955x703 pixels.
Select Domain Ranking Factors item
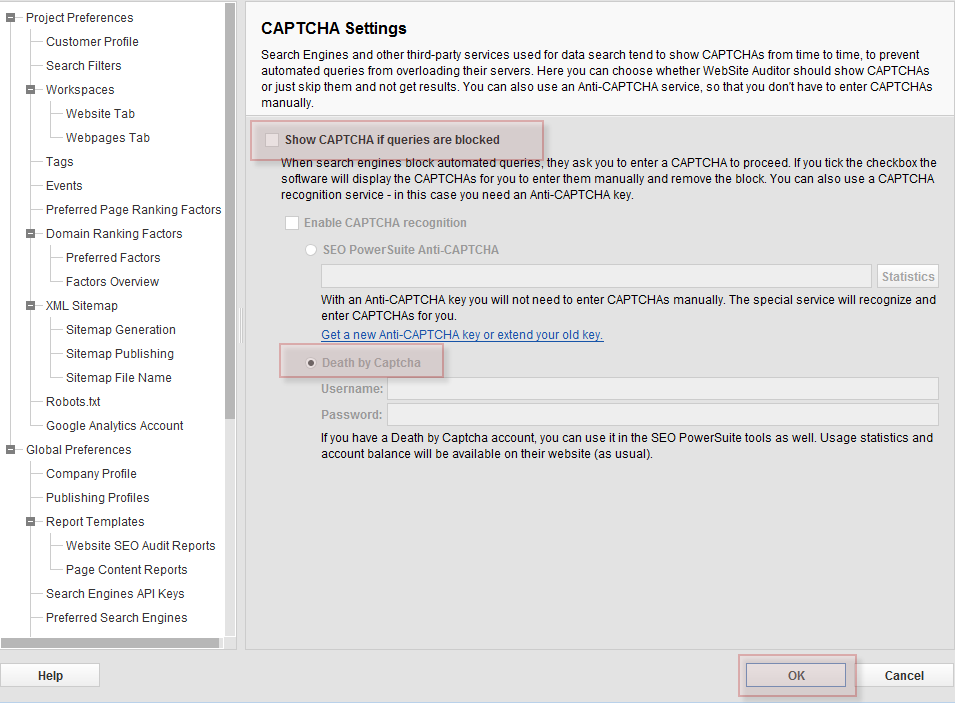click(114, 233)
